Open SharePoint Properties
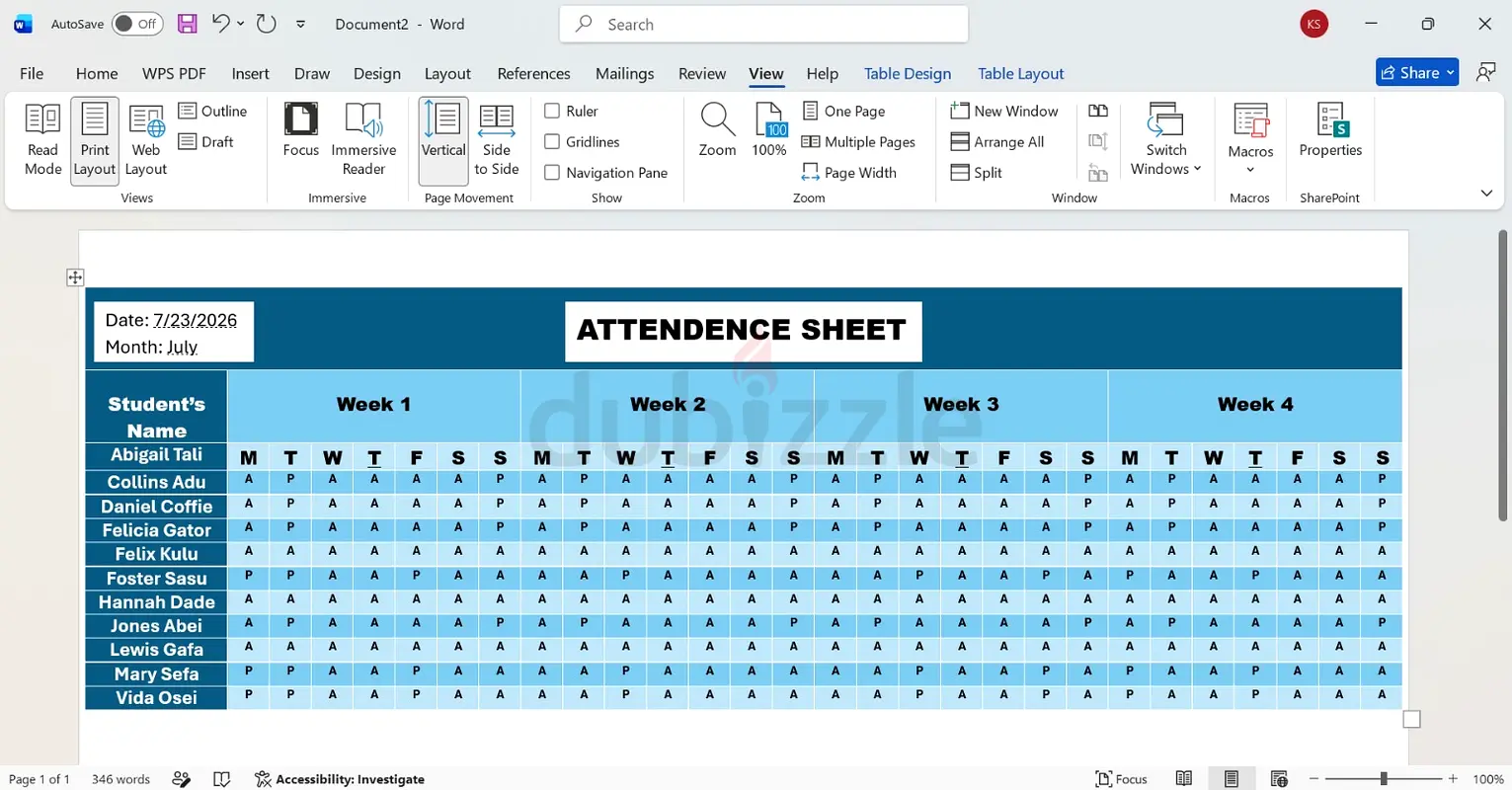The height and width of the screenshot is (790, 1512). pyautogui.click(x=1330, y=130)
